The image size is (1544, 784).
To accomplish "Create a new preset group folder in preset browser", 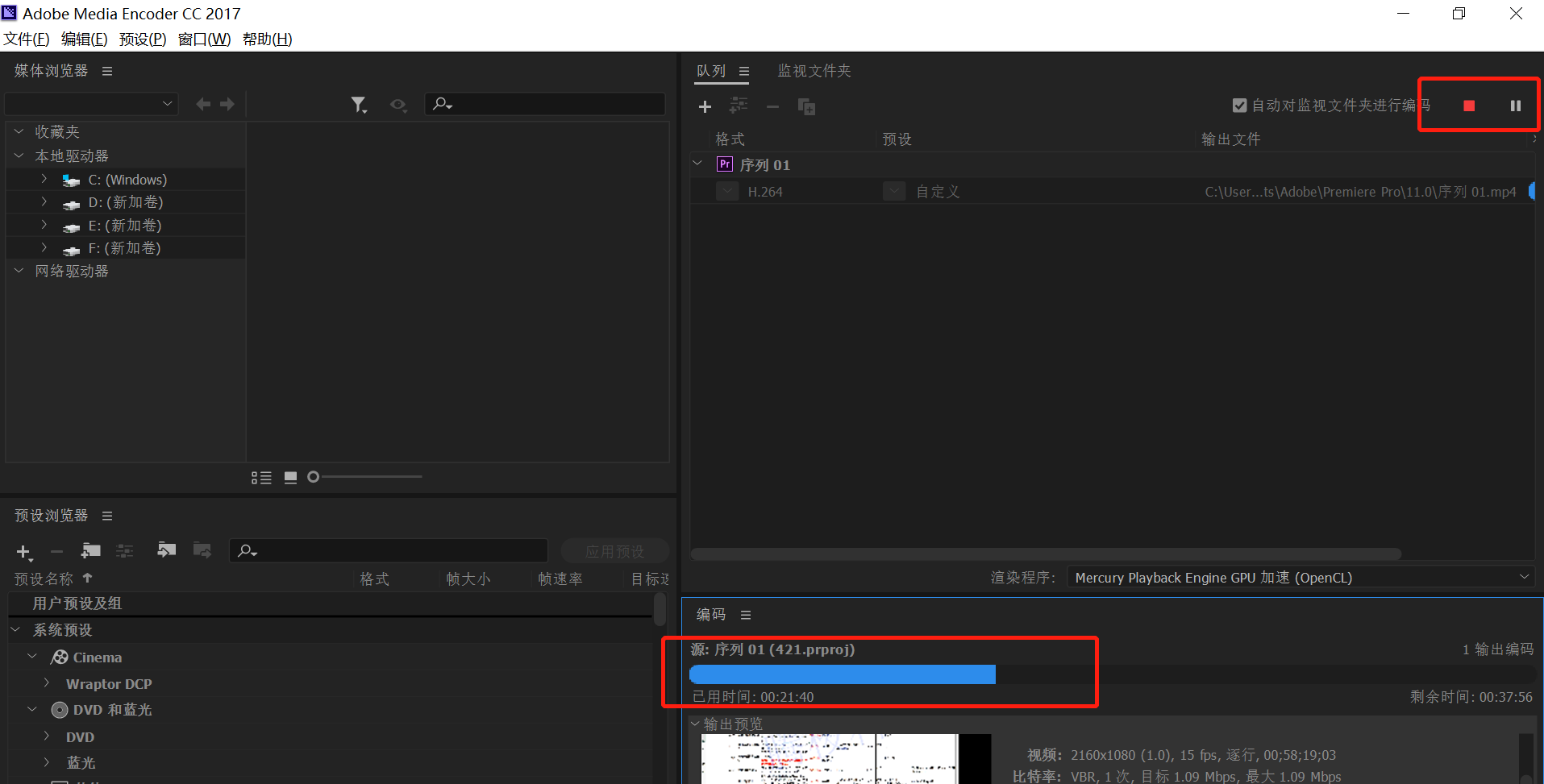I will (x=90, y=551).
